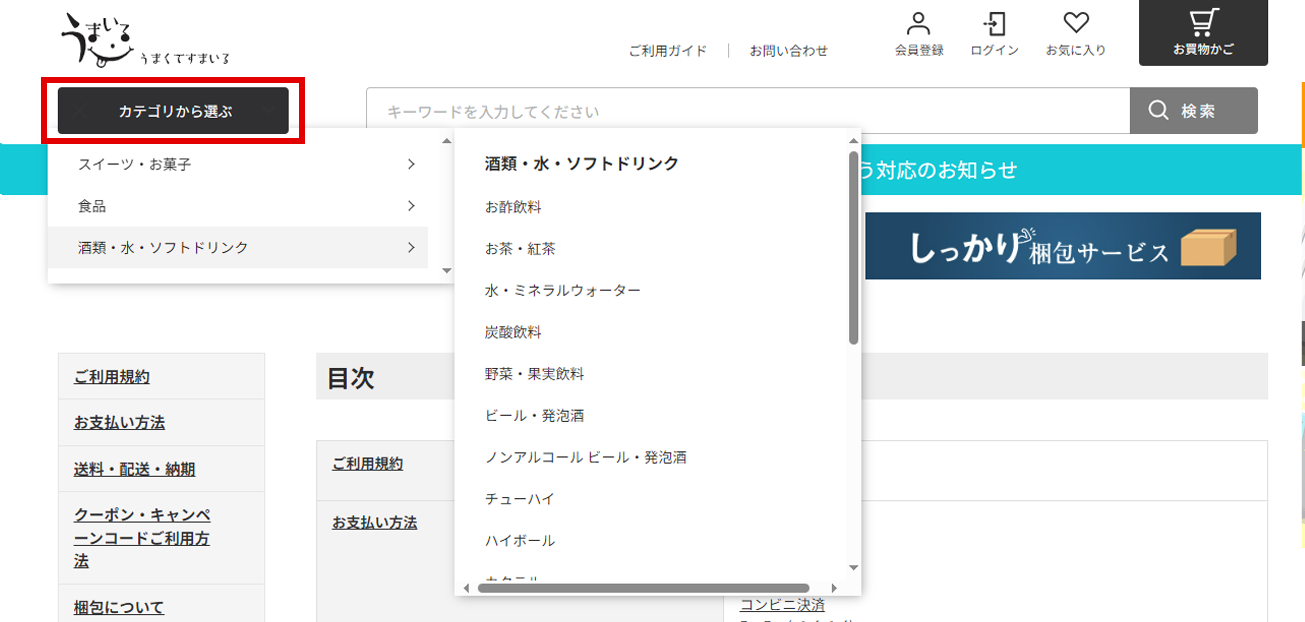
Task: Open お気に入り favorites heart icon
Action: [x=1078, y=30]
